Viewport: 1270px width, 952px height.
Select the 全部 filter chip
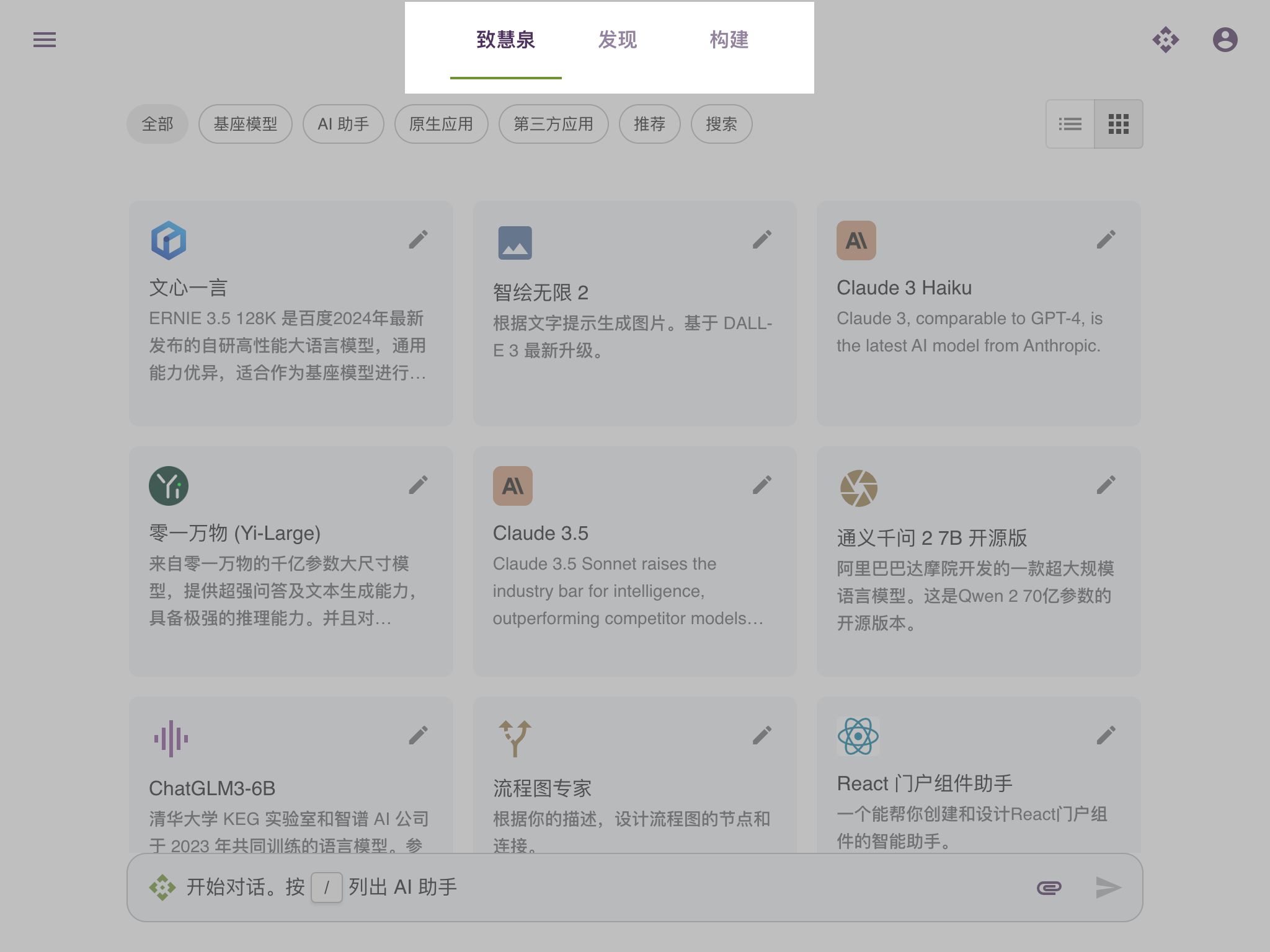(x=158, y=124)
